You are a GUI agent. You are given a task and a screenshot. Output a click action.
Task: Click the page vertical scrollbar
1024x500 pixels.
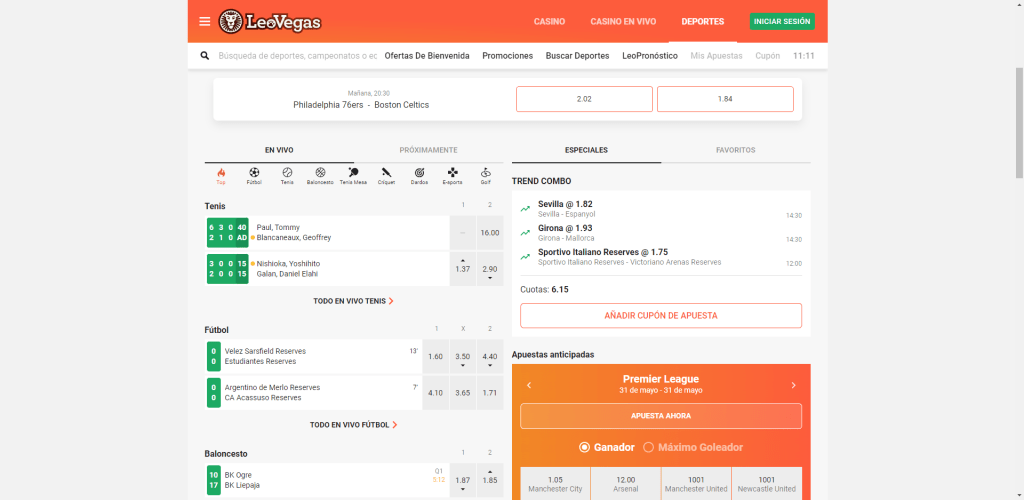(1019, 122)
